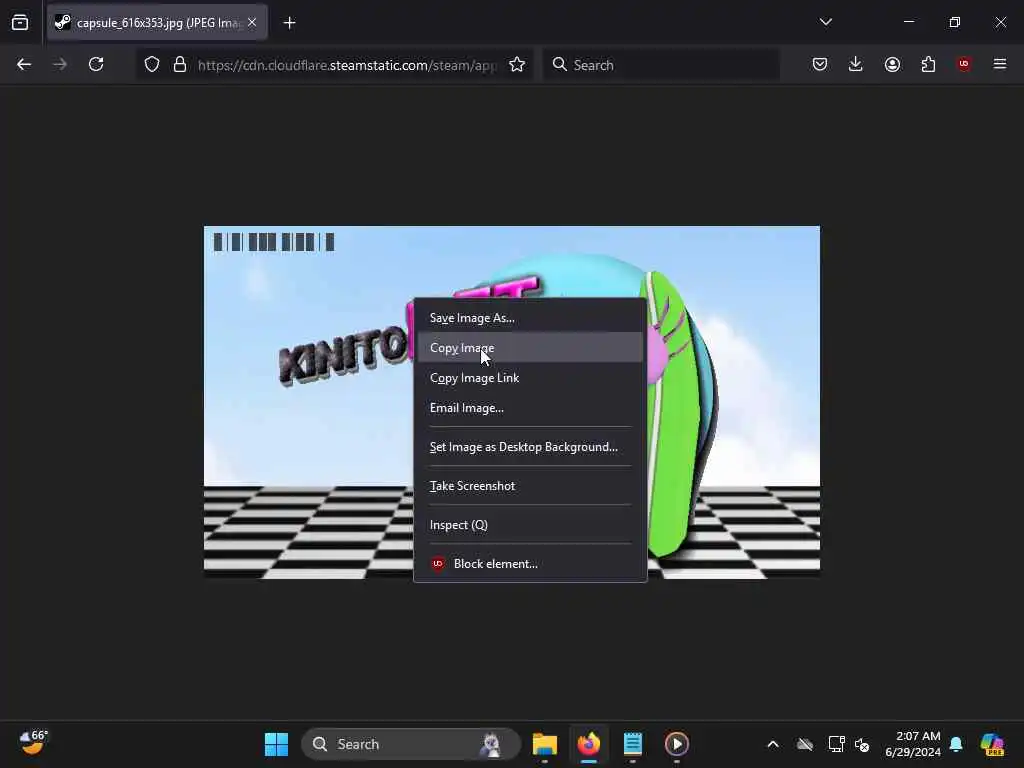
Task: Choose Copy Image from context menu
Action: 530,347
